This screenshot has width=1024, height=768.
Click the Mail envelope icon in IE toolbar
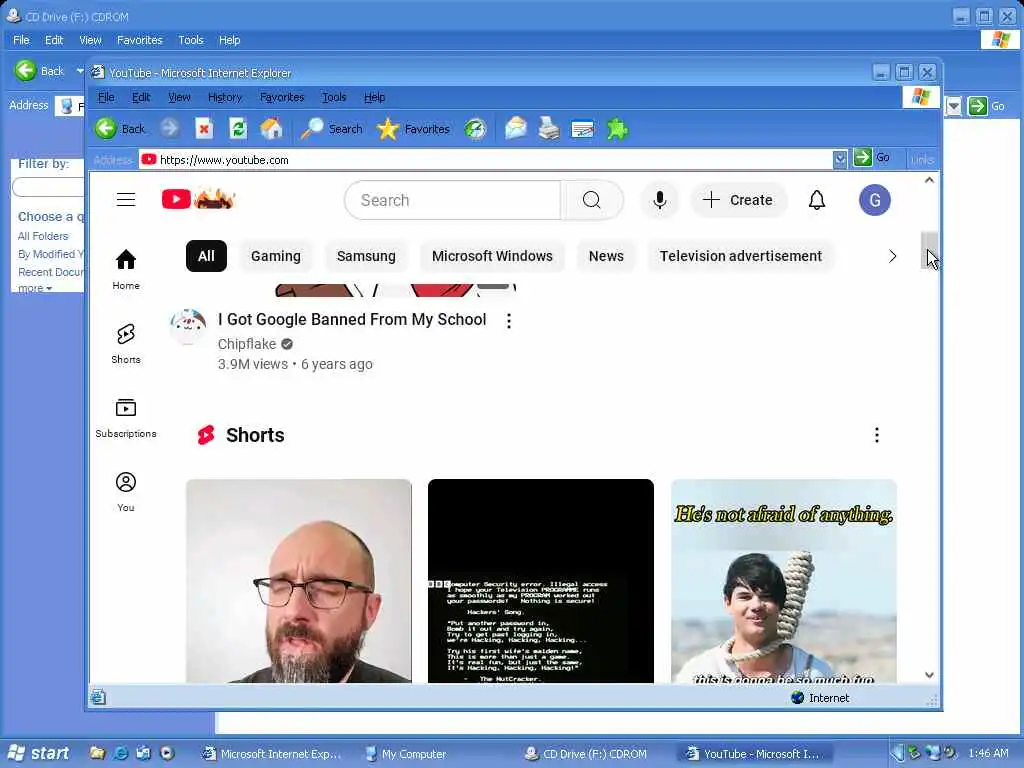[x=515, y=129]
